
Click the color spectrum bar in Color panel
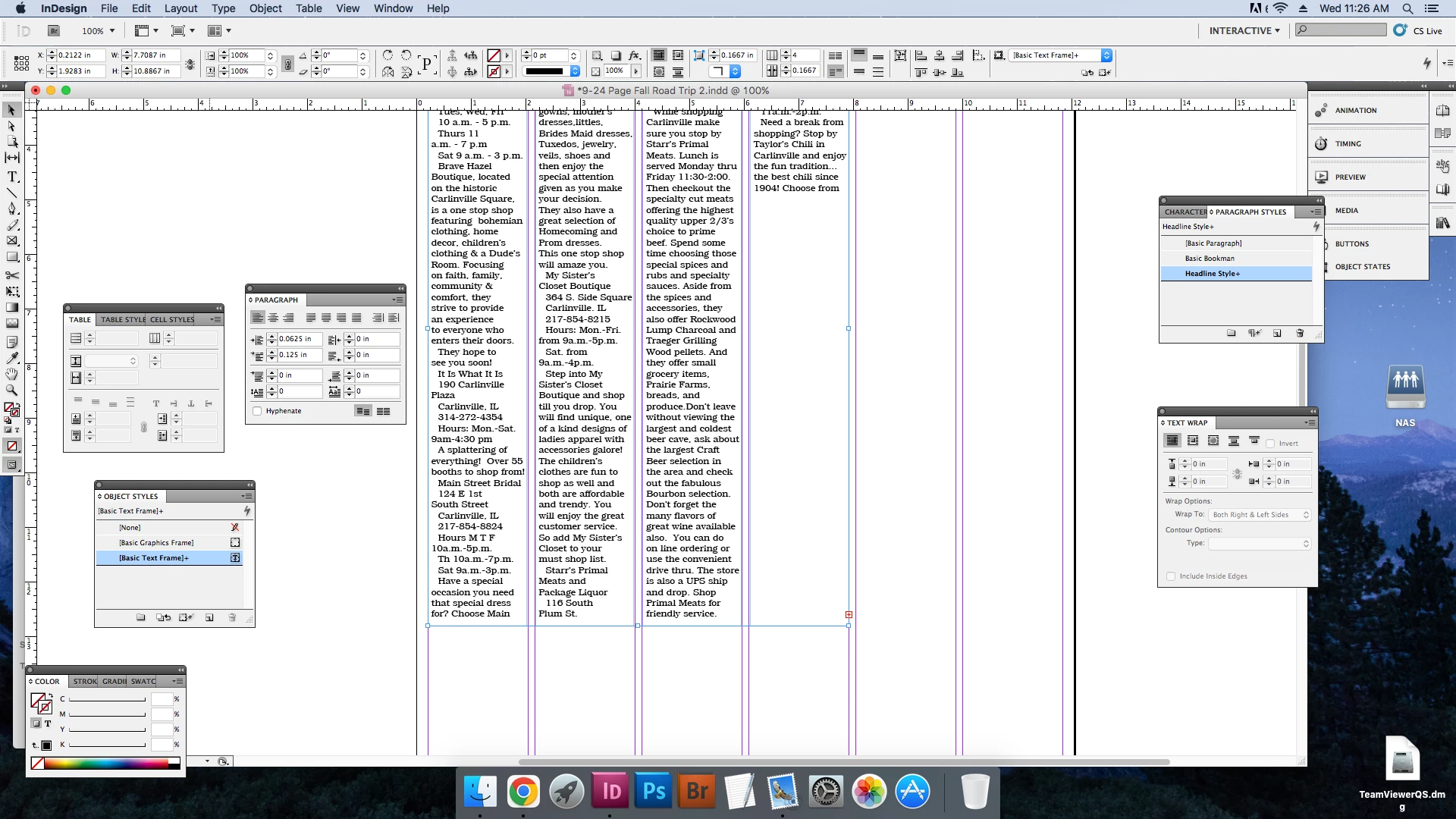106,764
